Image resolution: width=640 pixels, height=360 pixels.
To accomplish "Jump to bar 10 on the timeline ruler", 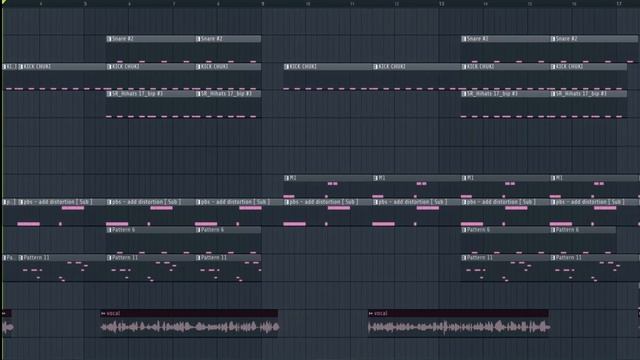I will click(308, 4).
